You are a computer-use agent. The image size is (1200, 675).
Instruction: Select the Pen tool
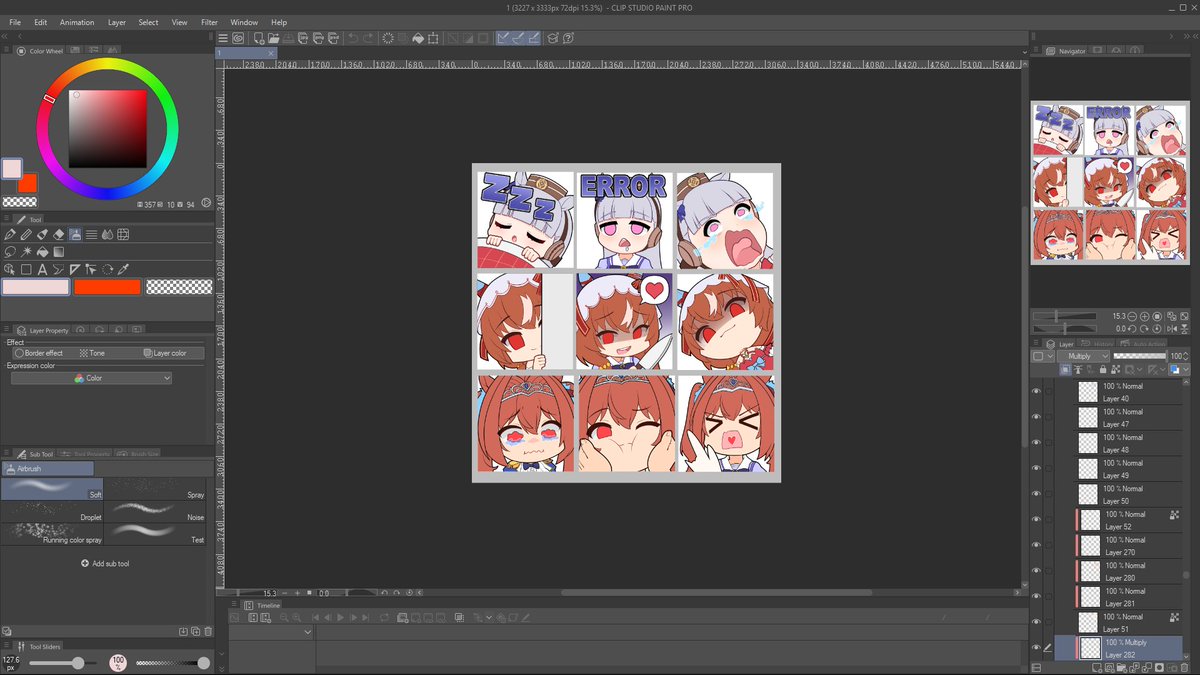[x=11, y=234]
